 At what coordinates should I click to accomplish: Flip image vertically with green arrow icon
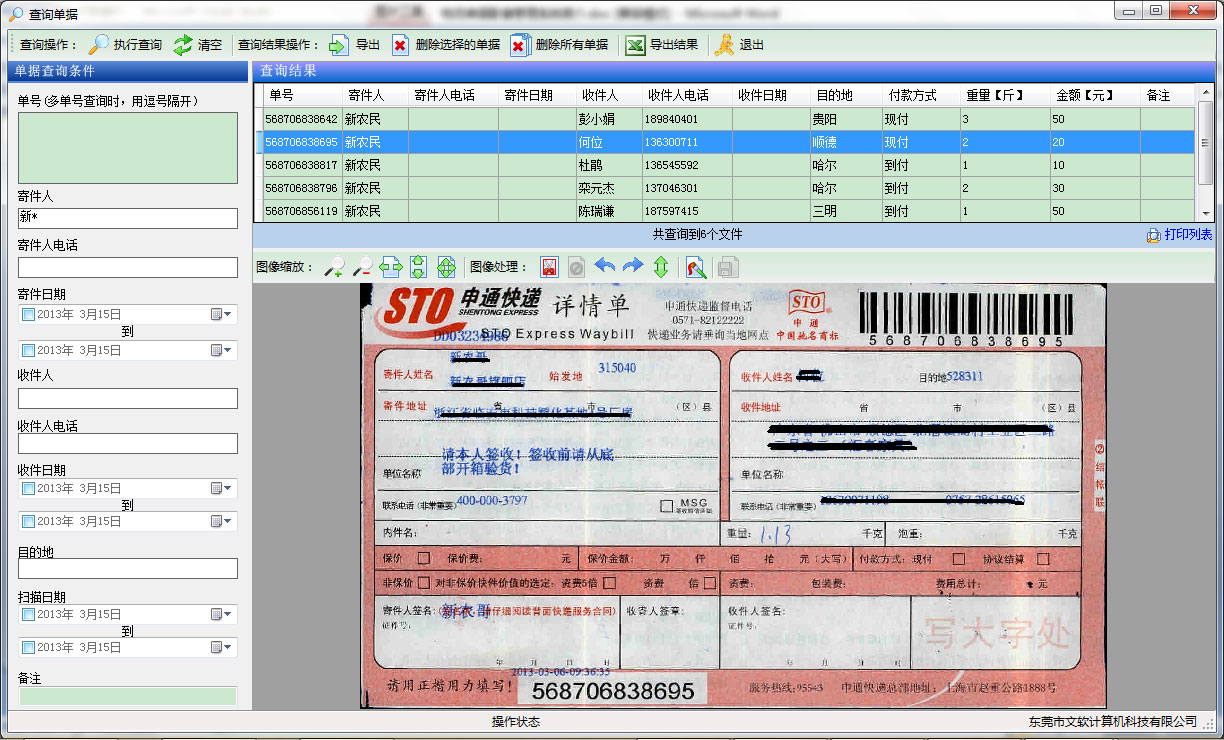[x=661, y=267]
